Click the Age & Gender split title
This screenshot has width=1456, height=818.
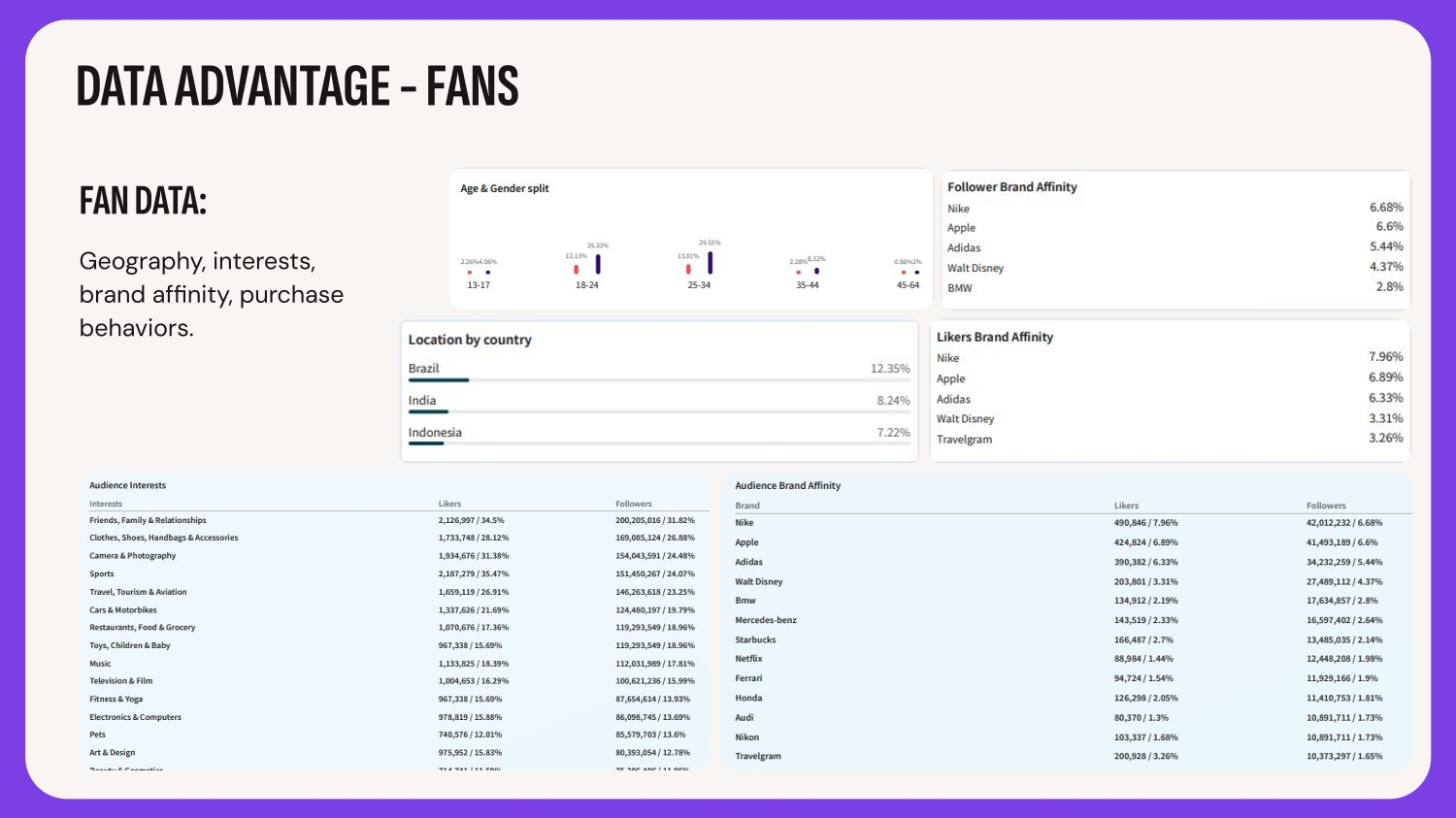pos(504,189)
